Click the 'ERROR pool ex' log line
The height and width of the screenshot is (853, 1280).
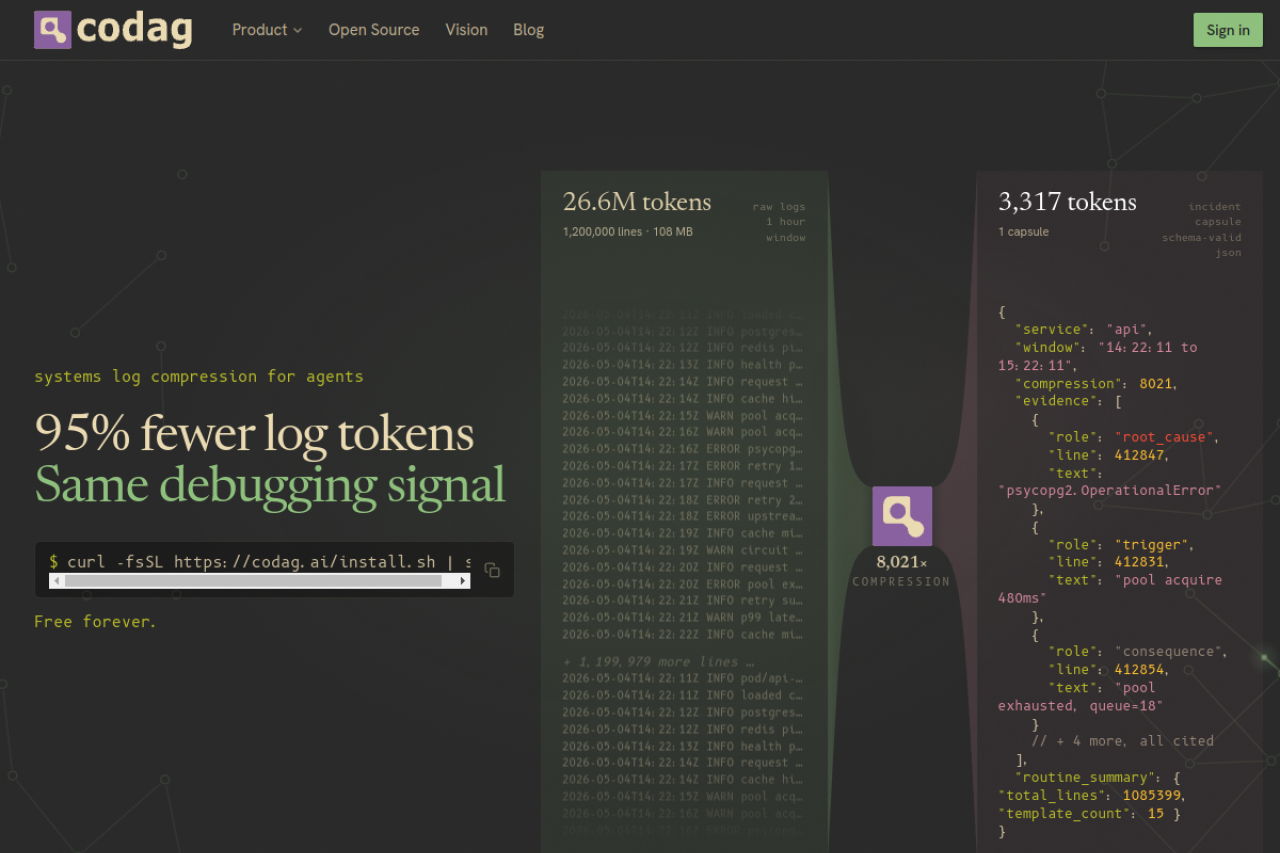point(682,584)
